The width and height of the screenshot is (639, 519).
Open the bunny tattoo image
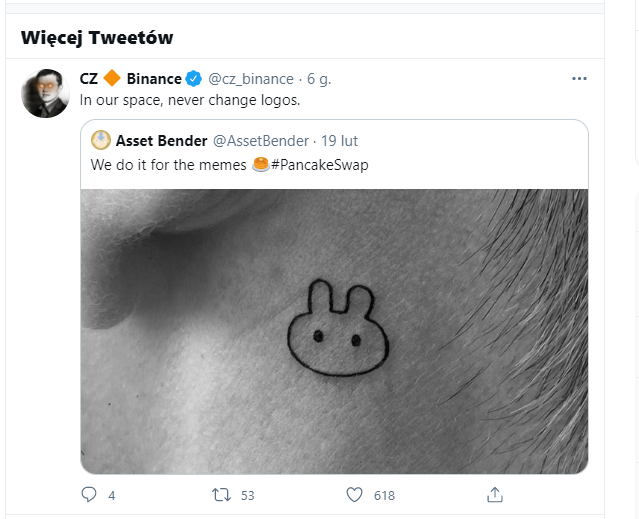click(x=334, y=331)
